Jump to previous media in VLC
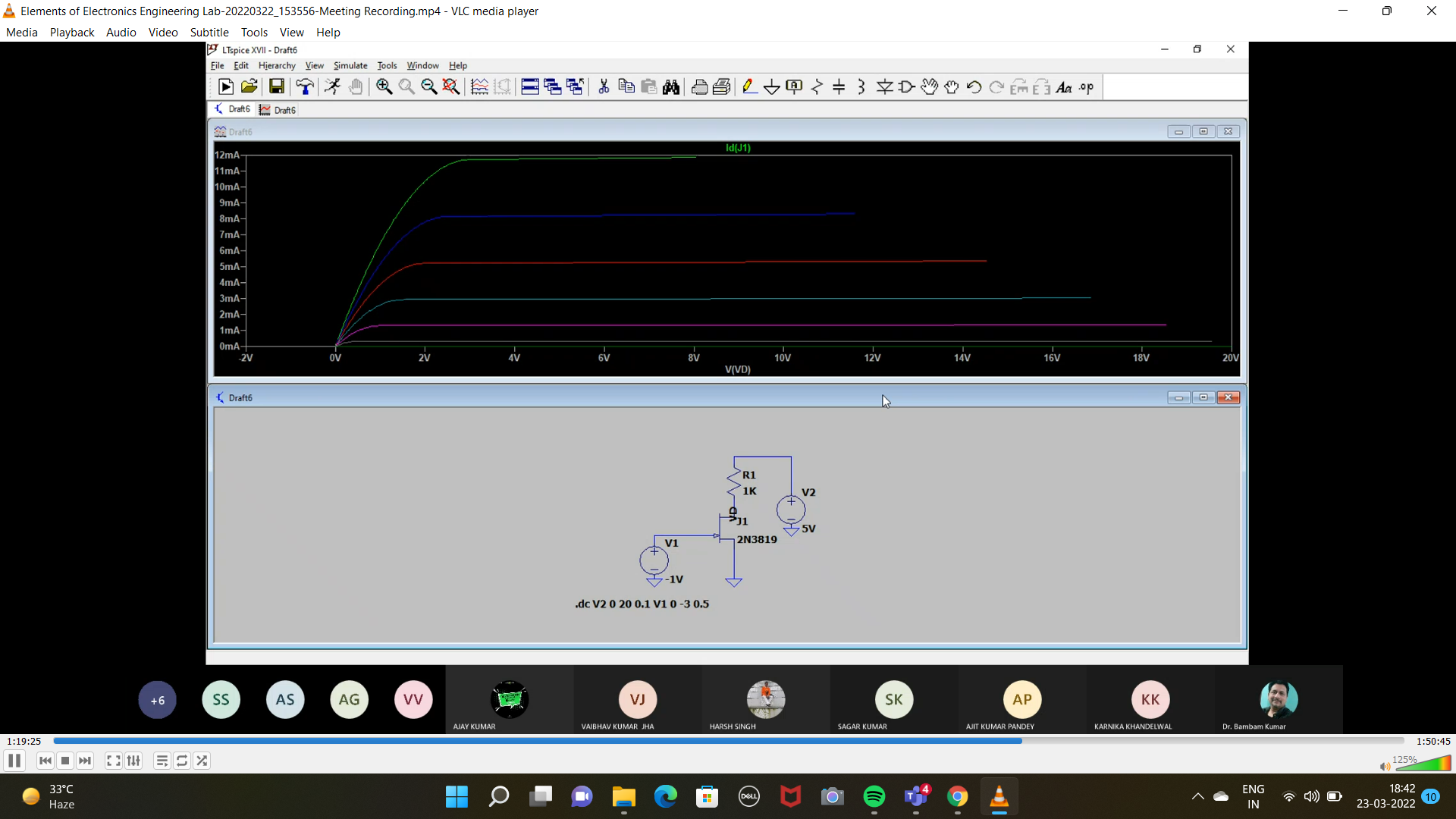 45,761
